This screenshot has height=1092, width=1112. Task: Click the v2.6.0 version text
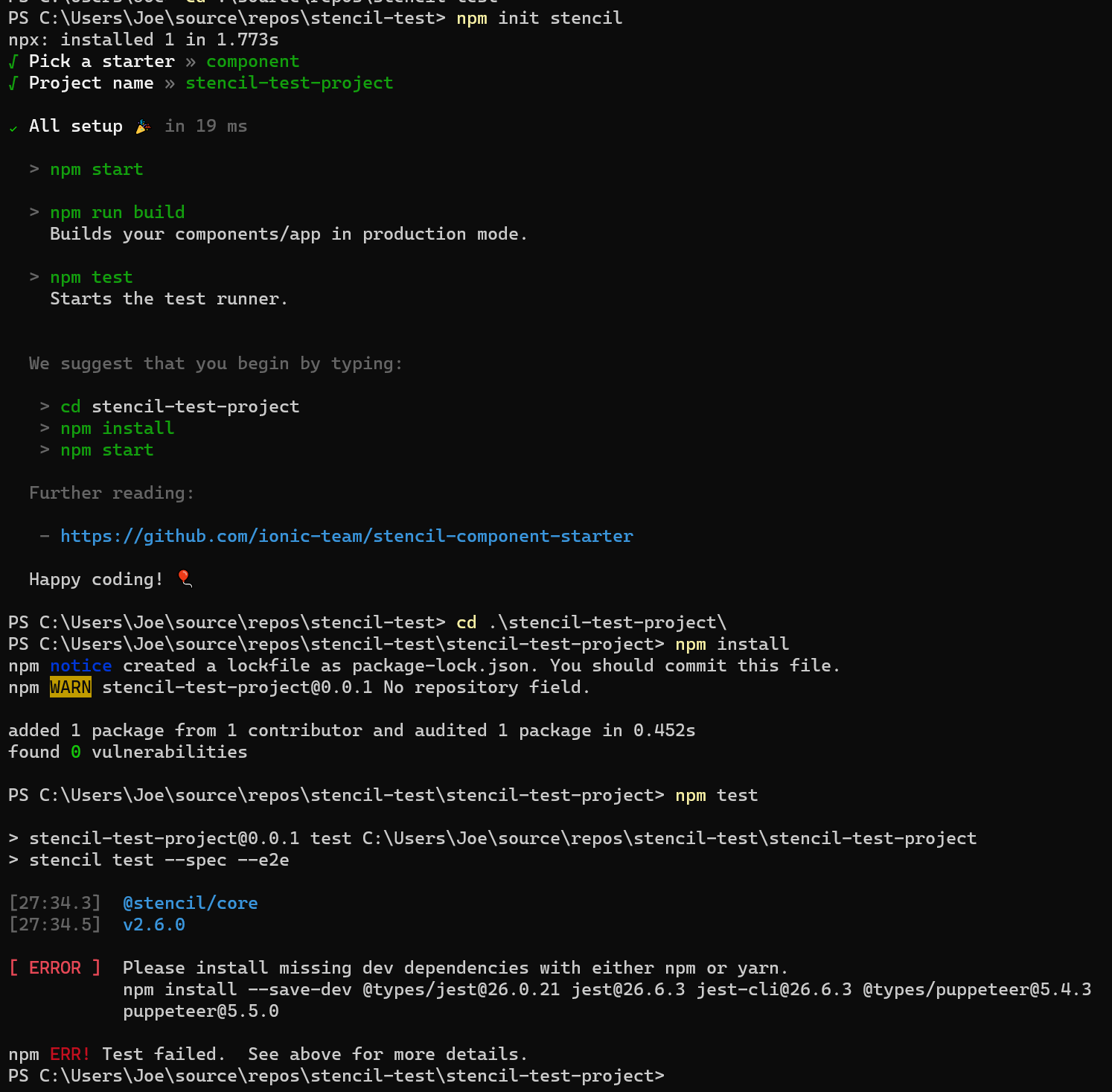[154, 924]
